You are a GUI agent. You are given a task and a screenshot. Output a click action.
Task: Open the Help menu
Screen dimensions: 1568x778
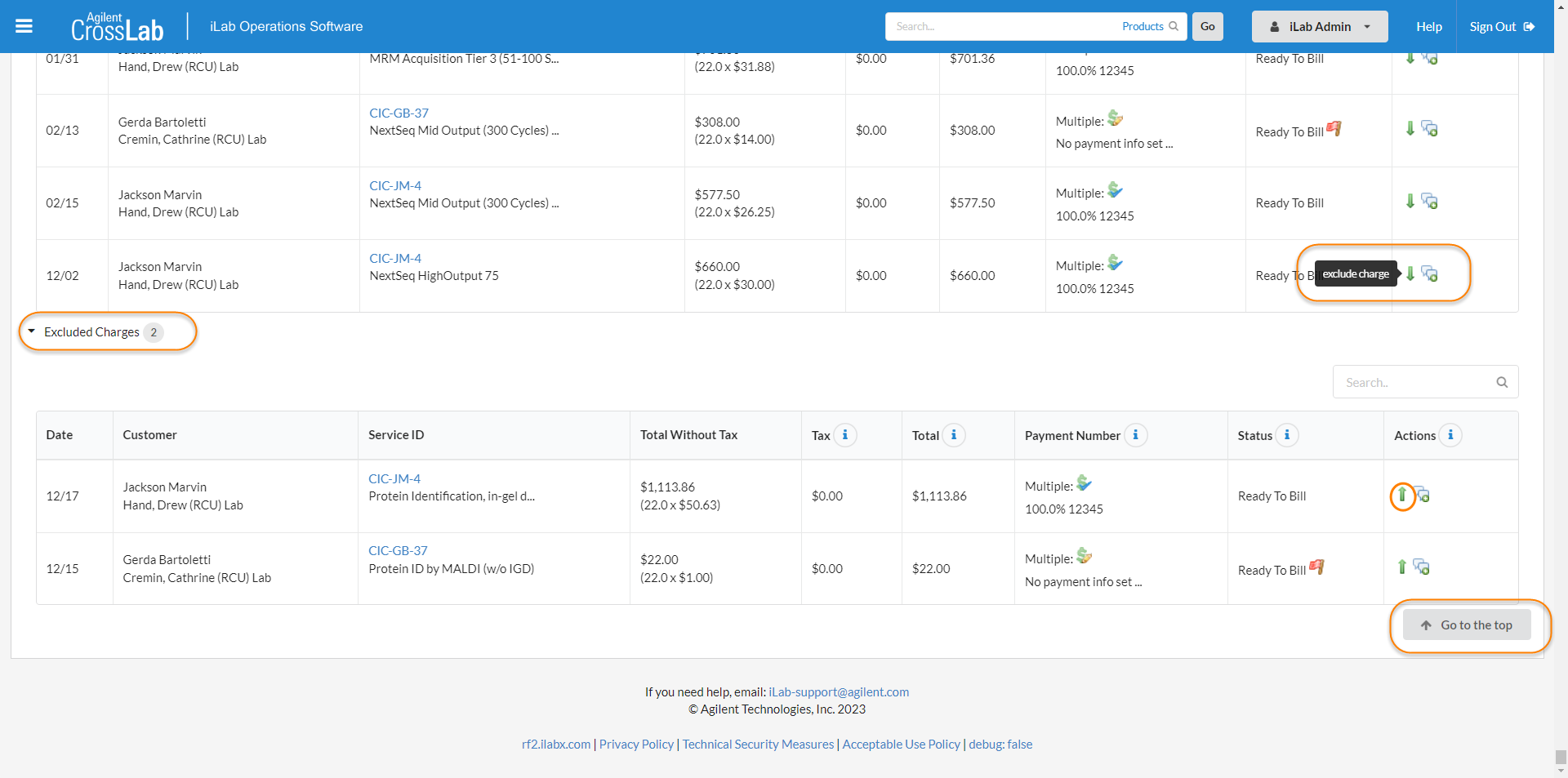(x=1428, y=26)
